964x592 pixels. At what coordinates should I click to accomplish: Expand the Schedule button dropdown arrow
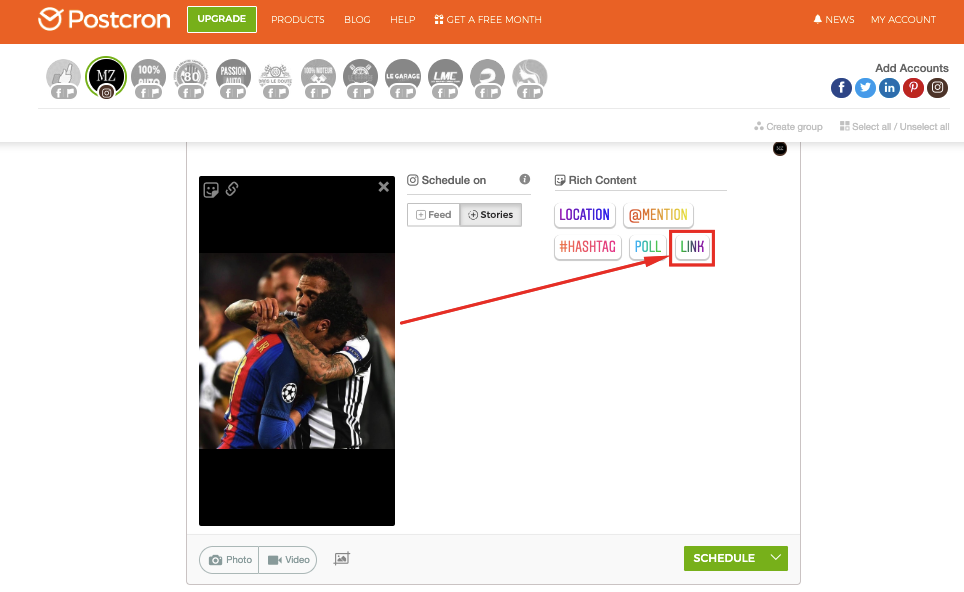point(776,558)
